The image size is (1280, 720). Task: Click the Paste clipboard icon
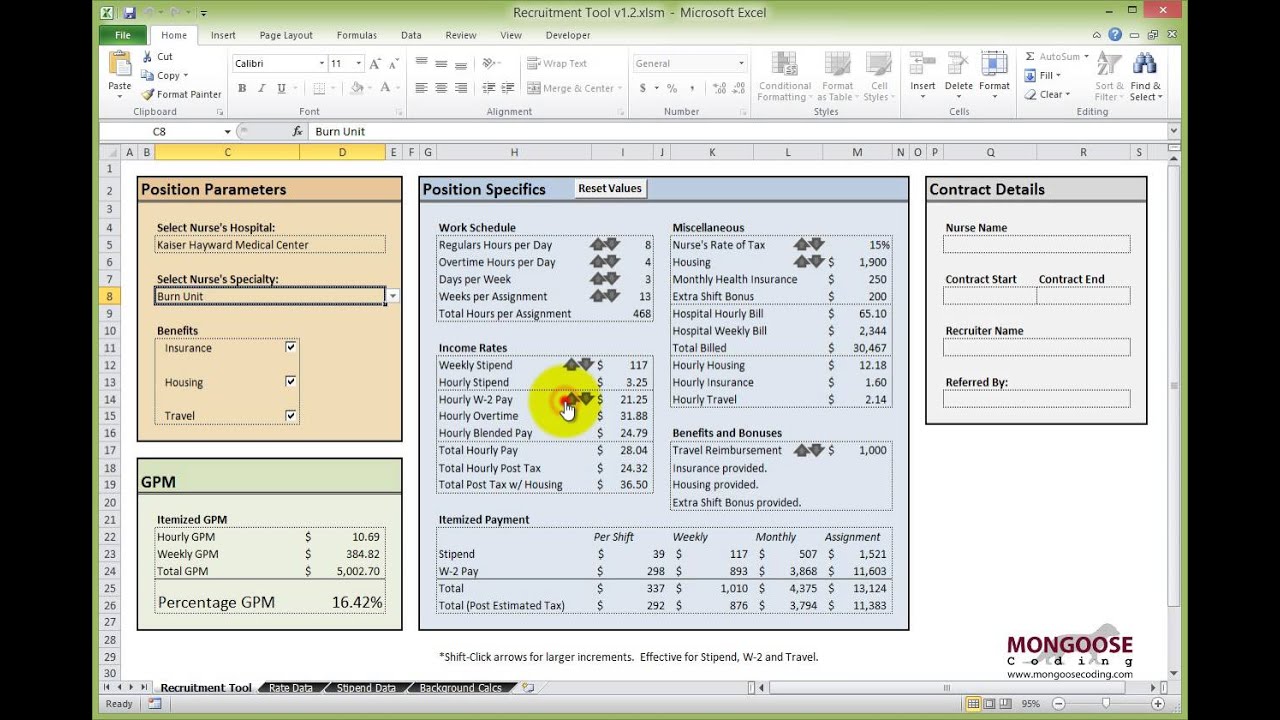click(120, 65)
